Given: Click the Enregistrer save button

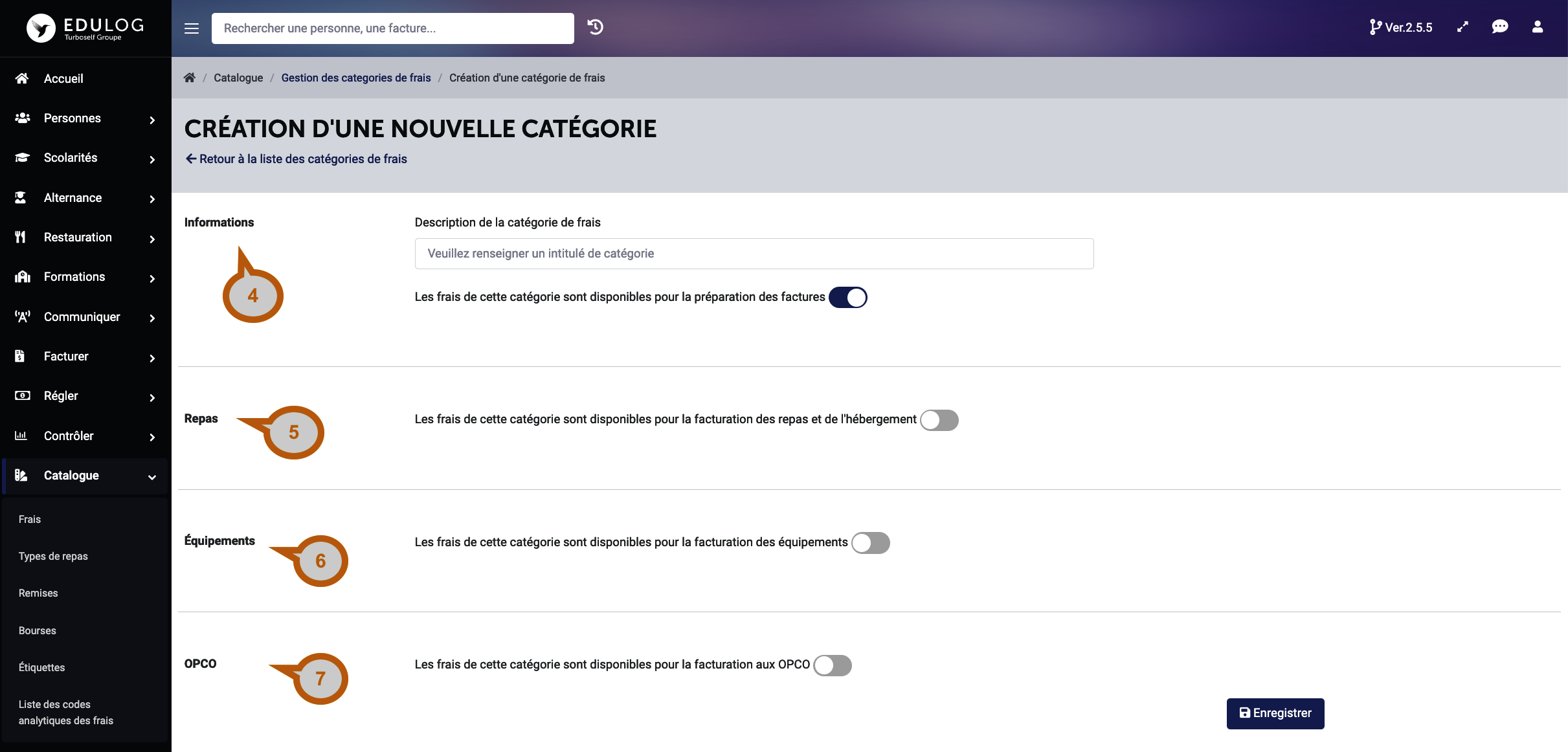Looking at the screenshot, I should pos(1276,713).
